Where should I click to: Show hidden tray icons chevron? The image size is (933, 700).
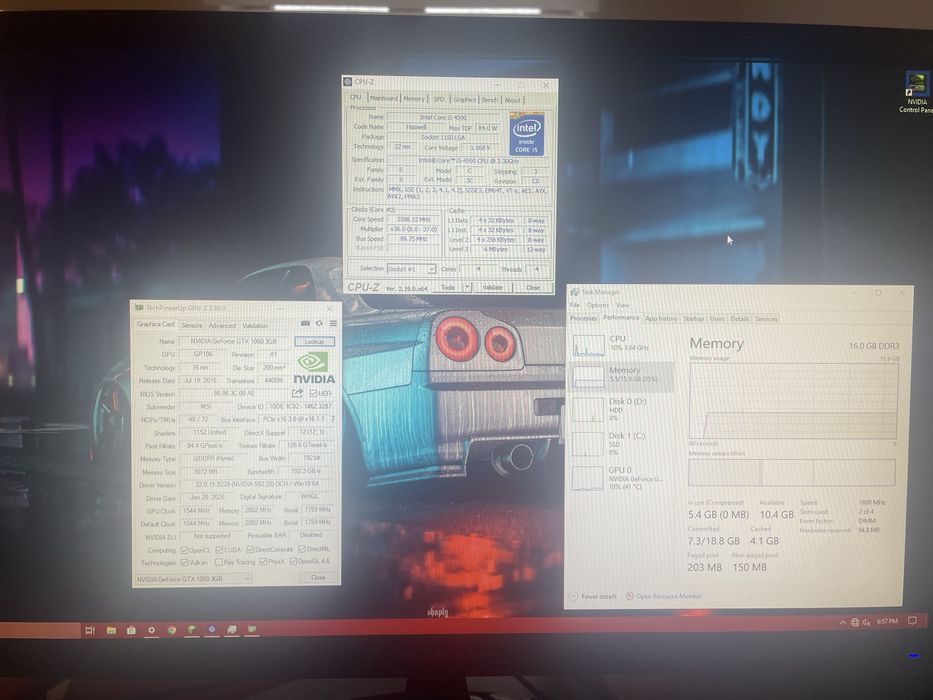843,623
